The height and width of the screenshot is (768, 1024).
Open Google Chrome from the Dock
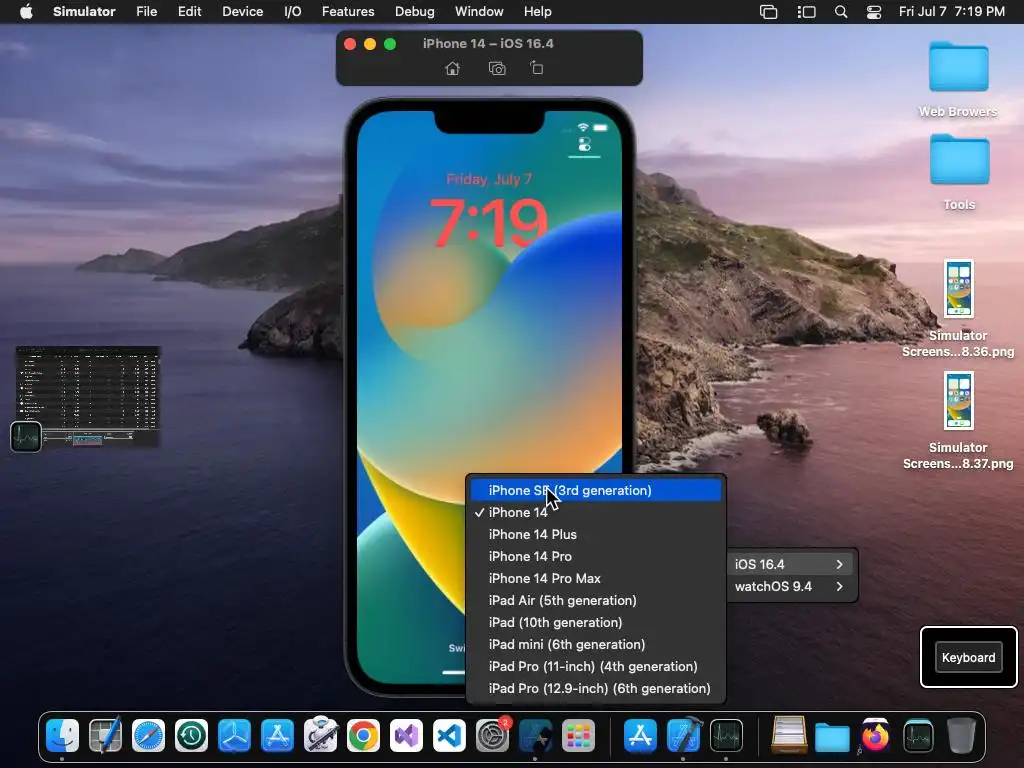[x=363, y=737]
